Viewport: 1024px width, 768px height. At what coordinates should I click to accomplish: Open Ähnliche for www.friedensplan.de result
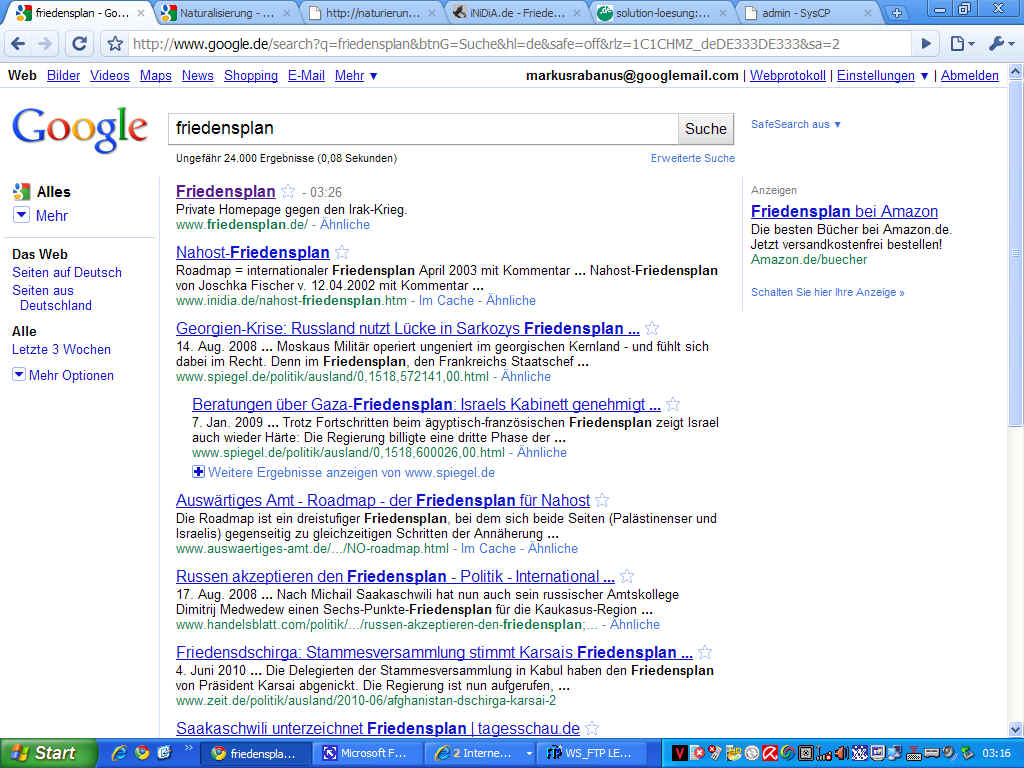pyautogui.click(x=344, y=224)
